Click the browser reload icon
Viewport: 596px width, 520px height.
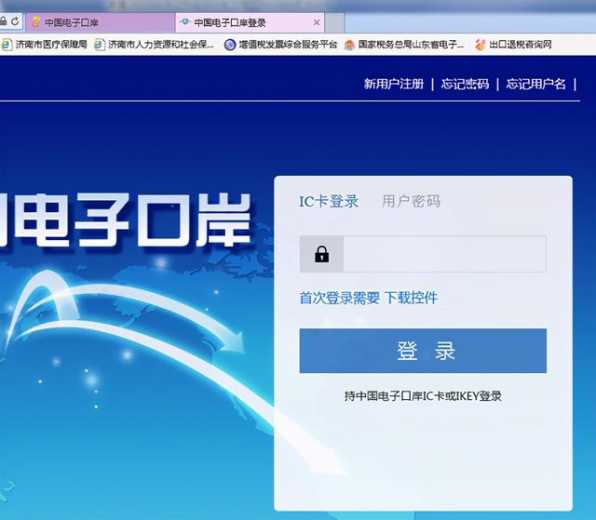click(x=15, y=21)
